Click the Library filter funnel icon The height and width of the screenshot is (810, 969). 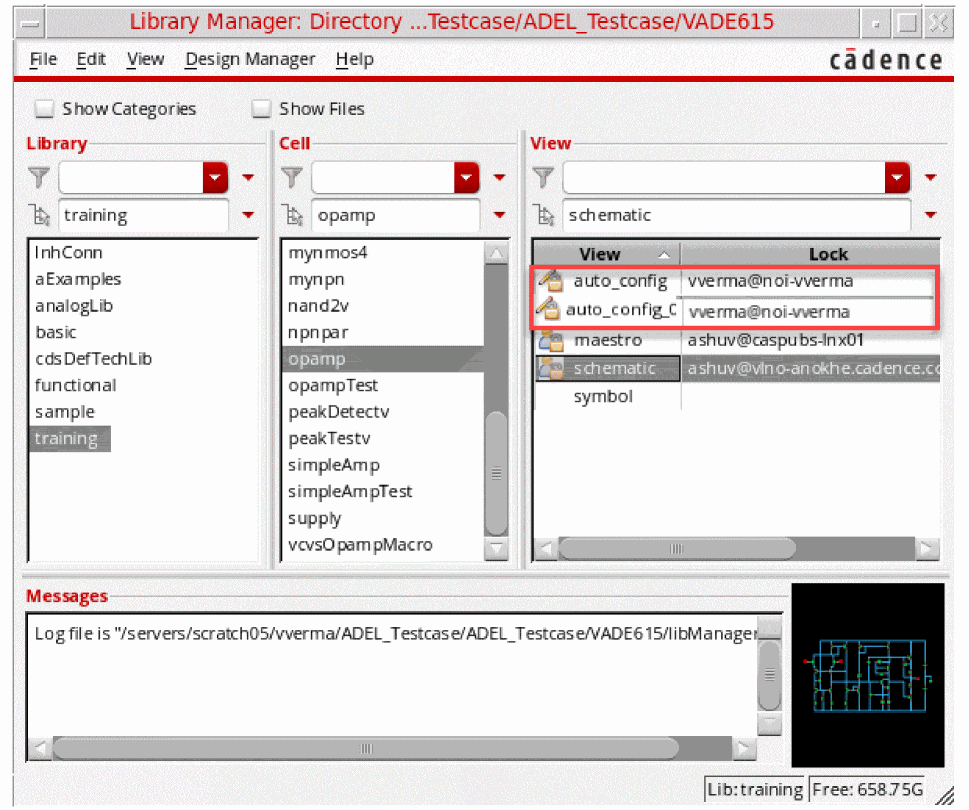coord(39,178)
